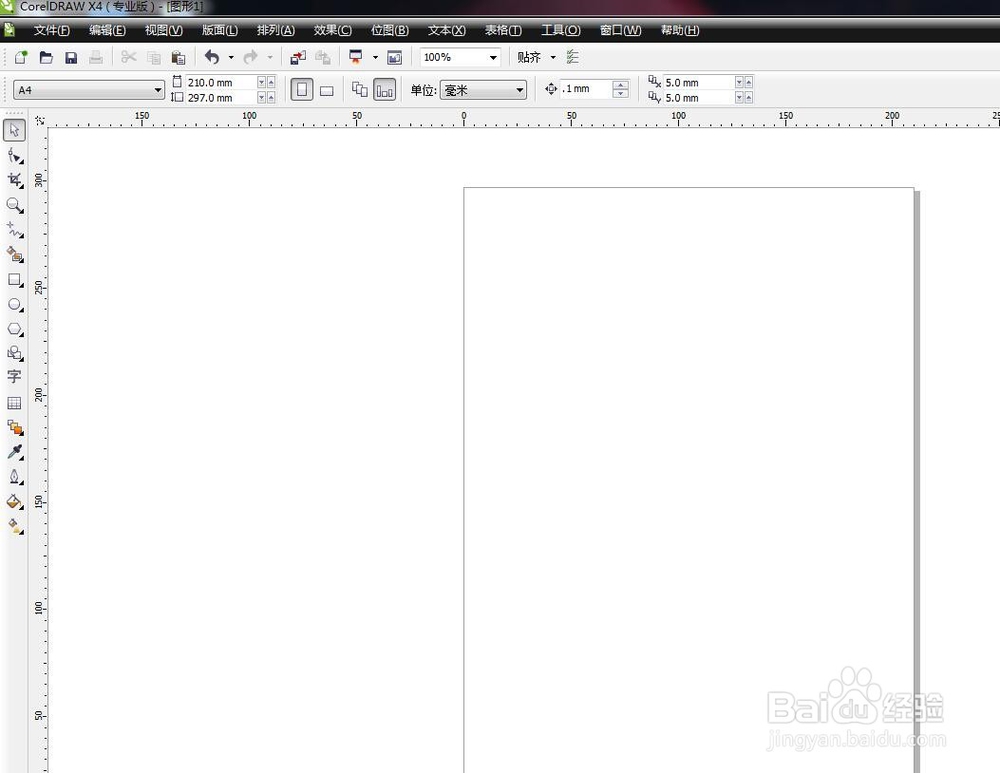Image resolution: width=1000 pixels, height=773 pixels.
Task: Click the Copy icon
Action: [x=154, y=57]
